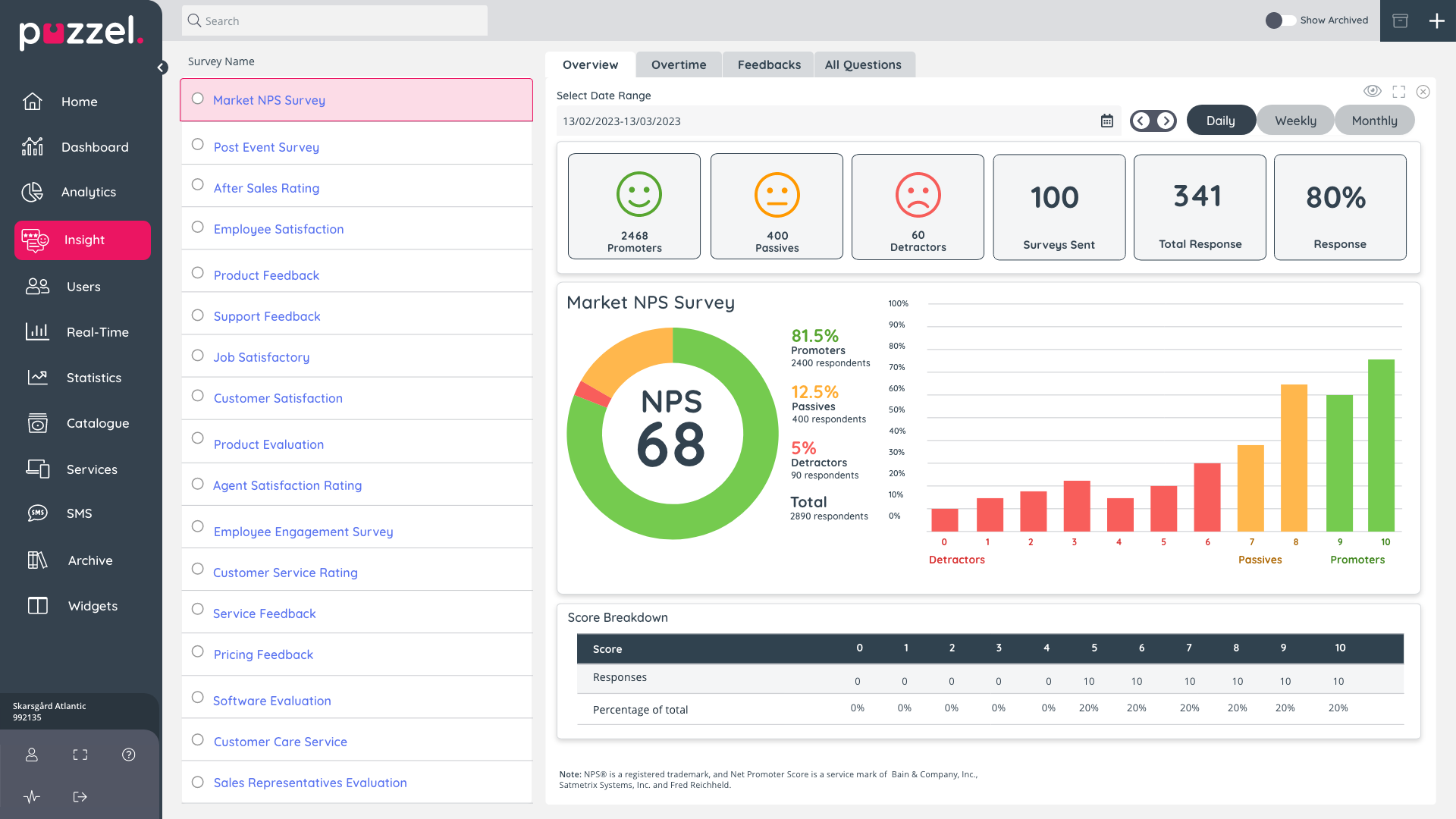Select the Post Event Survey radio button
This screenshot has height=819, width=1456.
tap(198, 144)
